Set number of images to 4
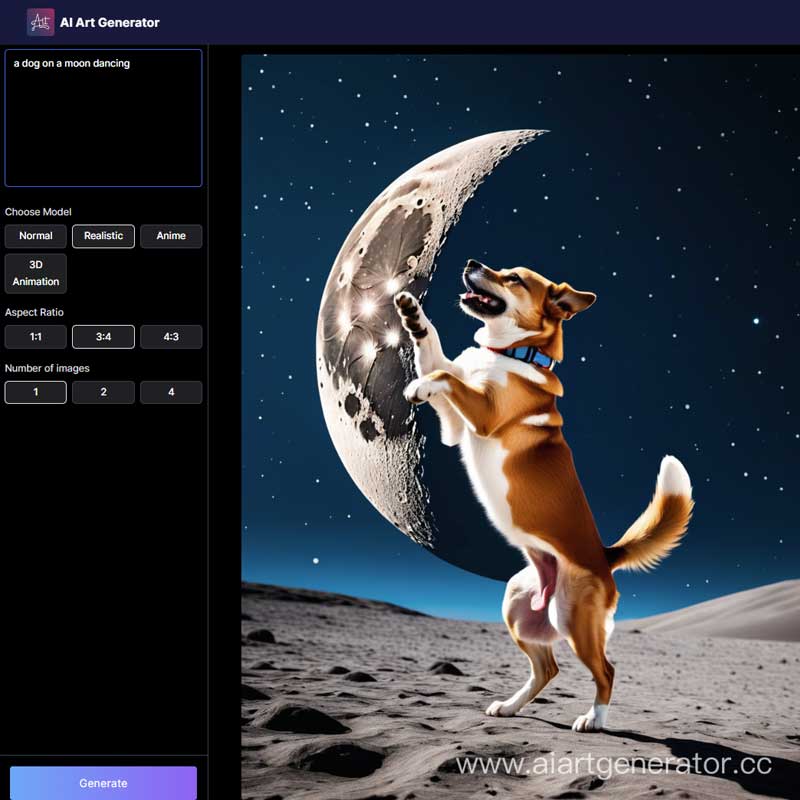Image resolution: width=800 pixels, height=800 pixels. (171, 392)
